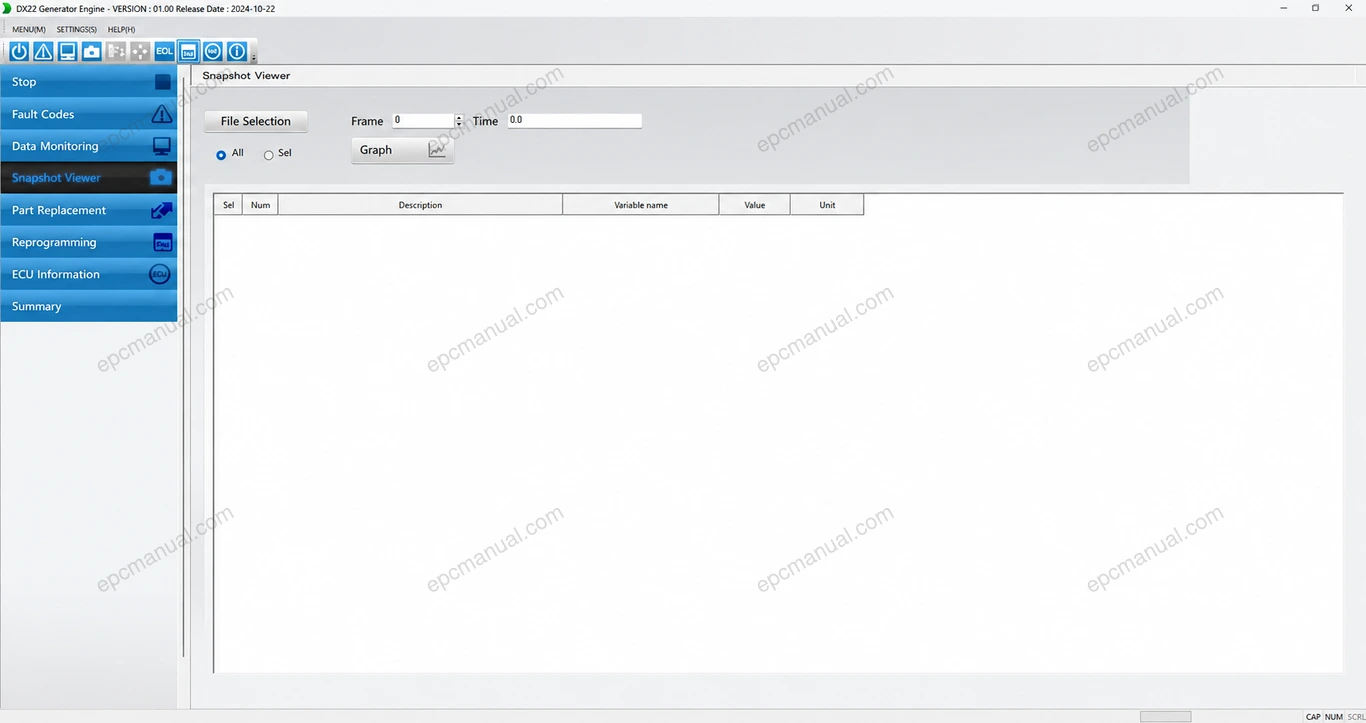The height and width of the screenshot is (723, 1366).
Task: Click the CAP status bar indicator
Action: 1313,717
